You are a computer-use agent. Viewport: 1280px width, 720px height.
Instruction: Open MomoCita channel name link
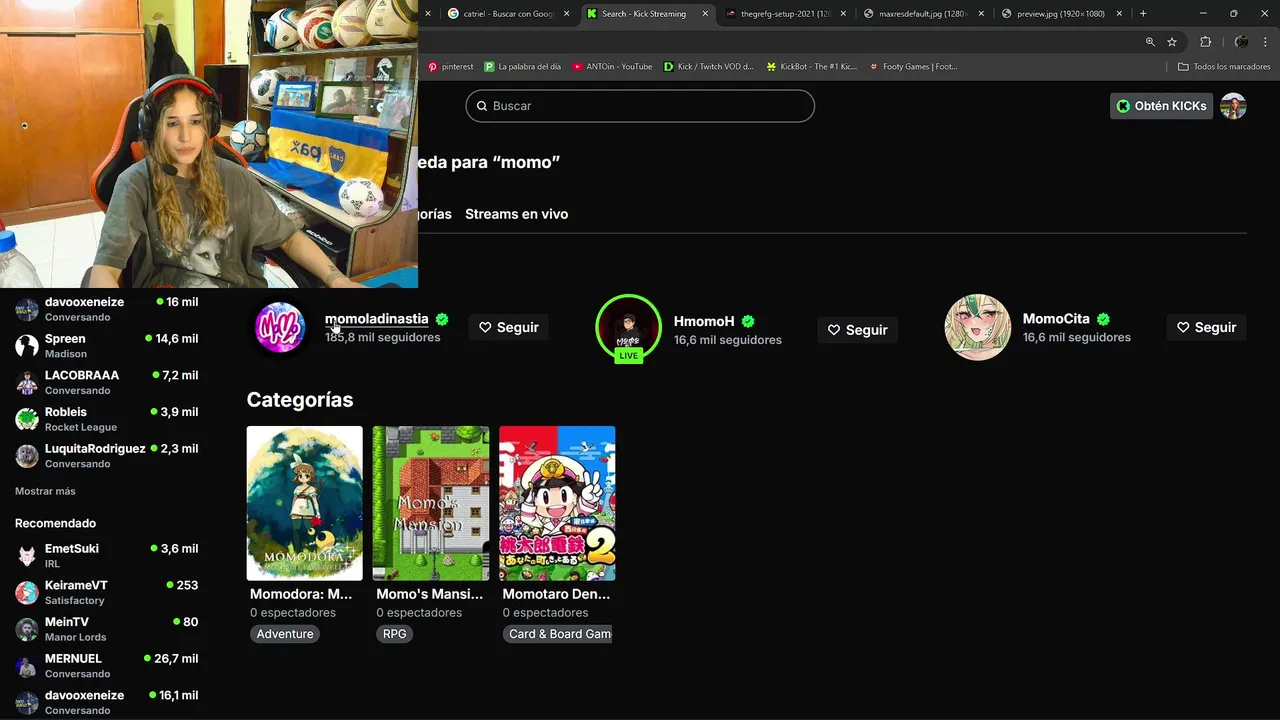[1056, 319]
